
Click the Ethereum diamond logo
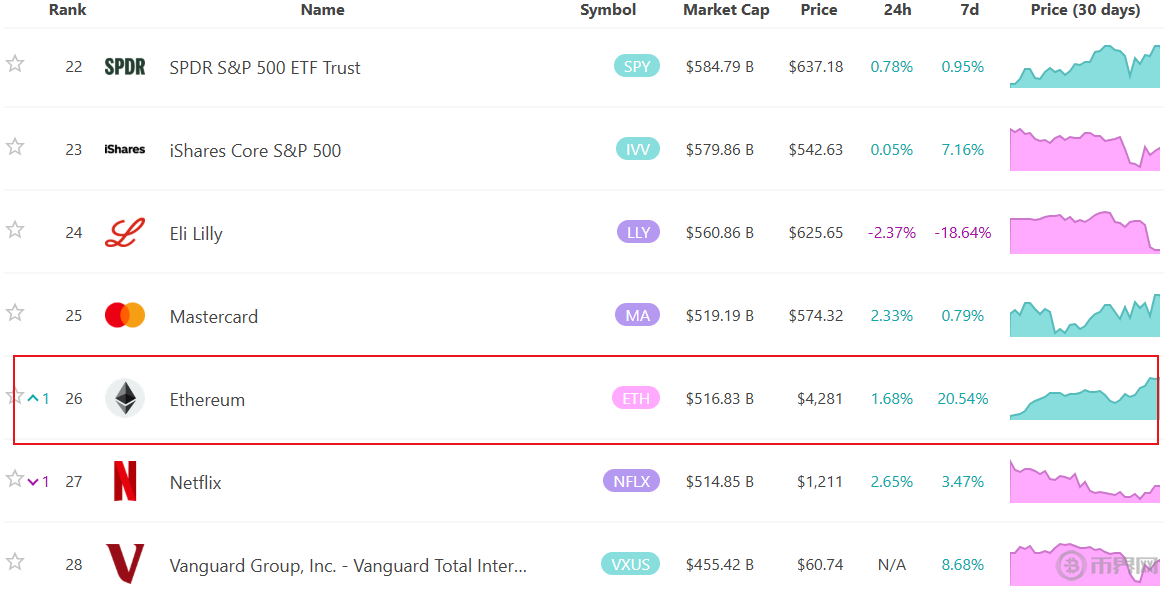point(125,399)
